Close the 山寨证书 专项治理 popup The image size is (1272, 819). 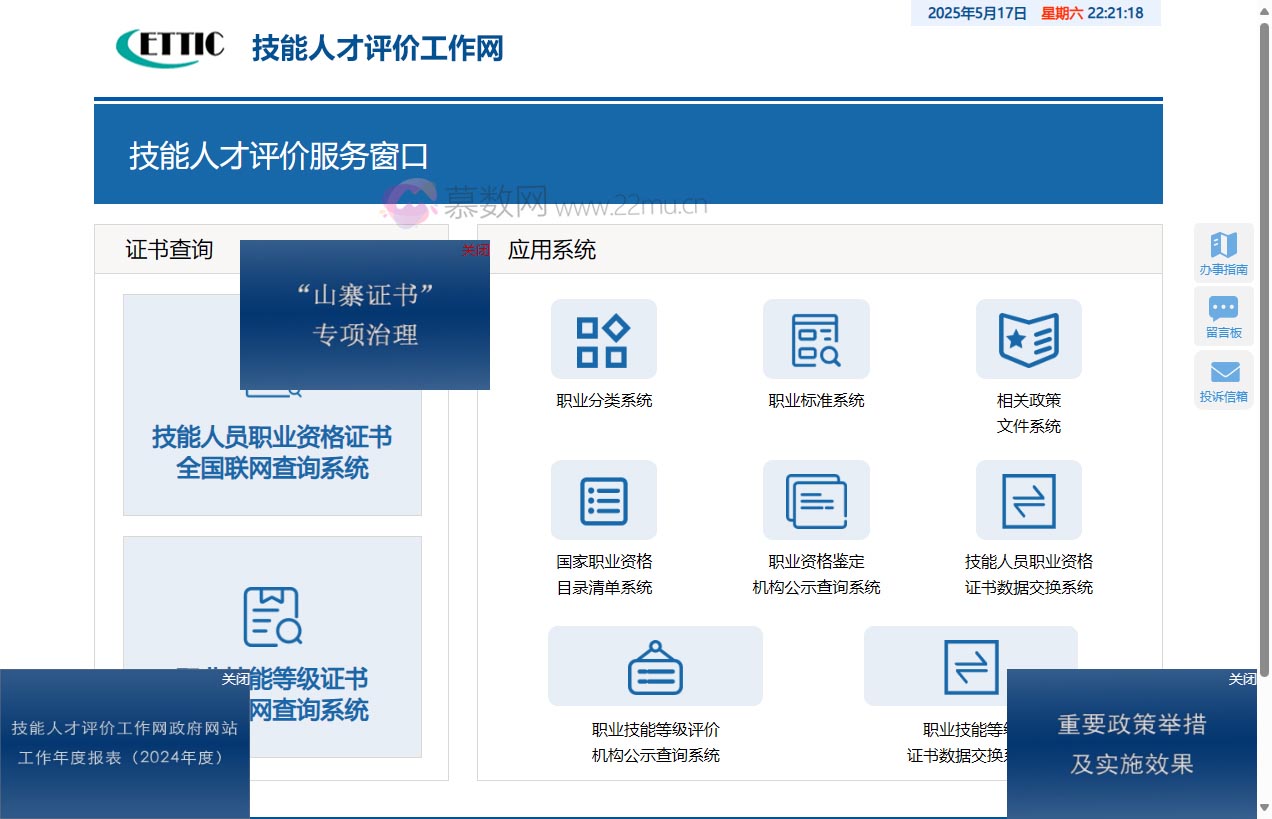pos(477,248)
